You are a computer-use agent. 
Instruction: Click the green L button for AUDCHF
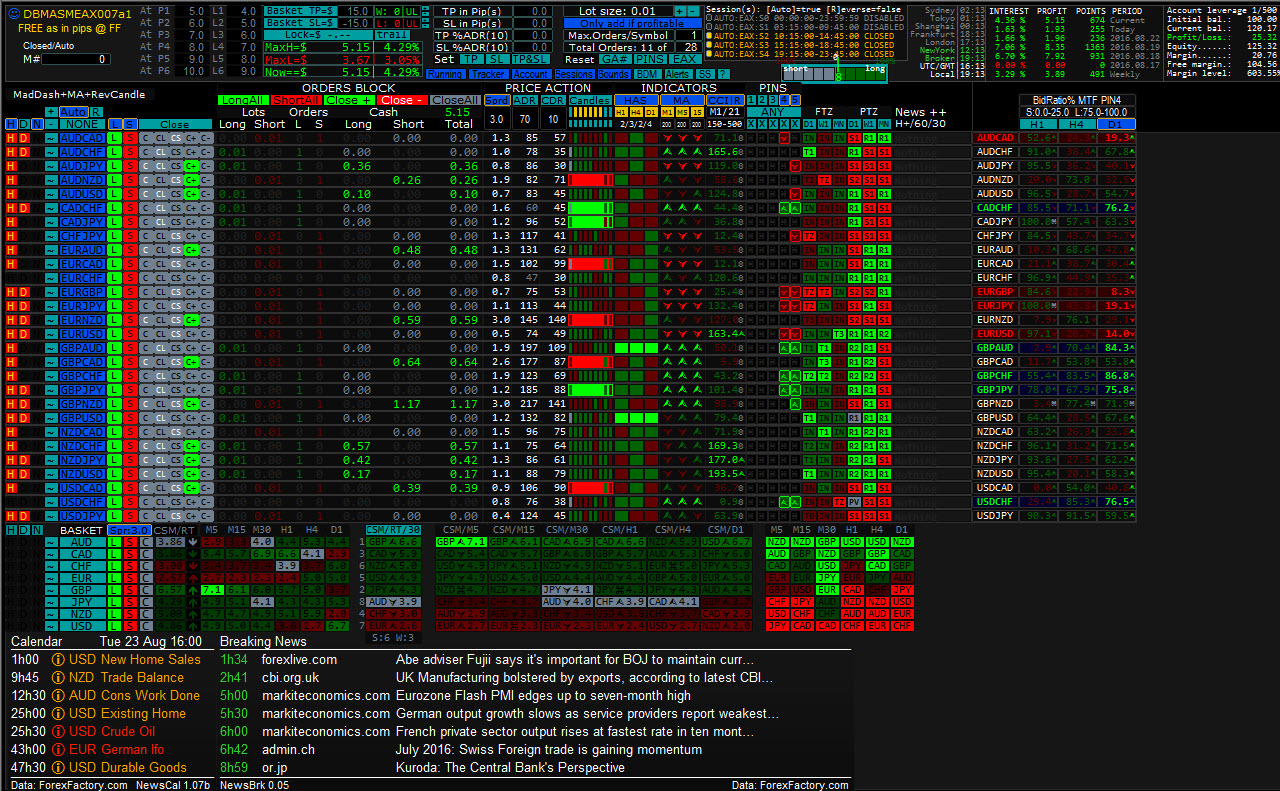115,152
